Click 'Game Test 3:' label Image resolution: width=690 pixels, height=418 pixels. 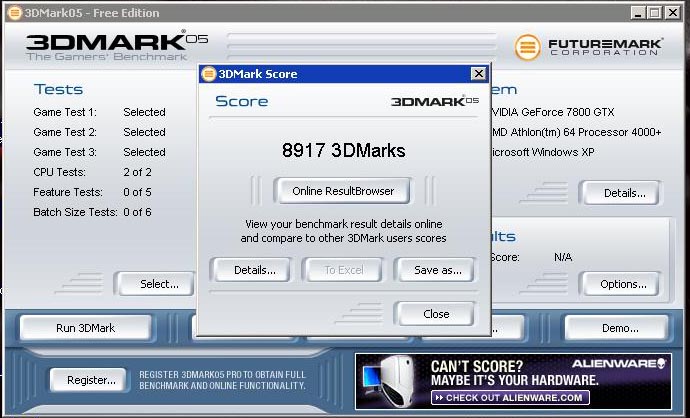point(65,152)
